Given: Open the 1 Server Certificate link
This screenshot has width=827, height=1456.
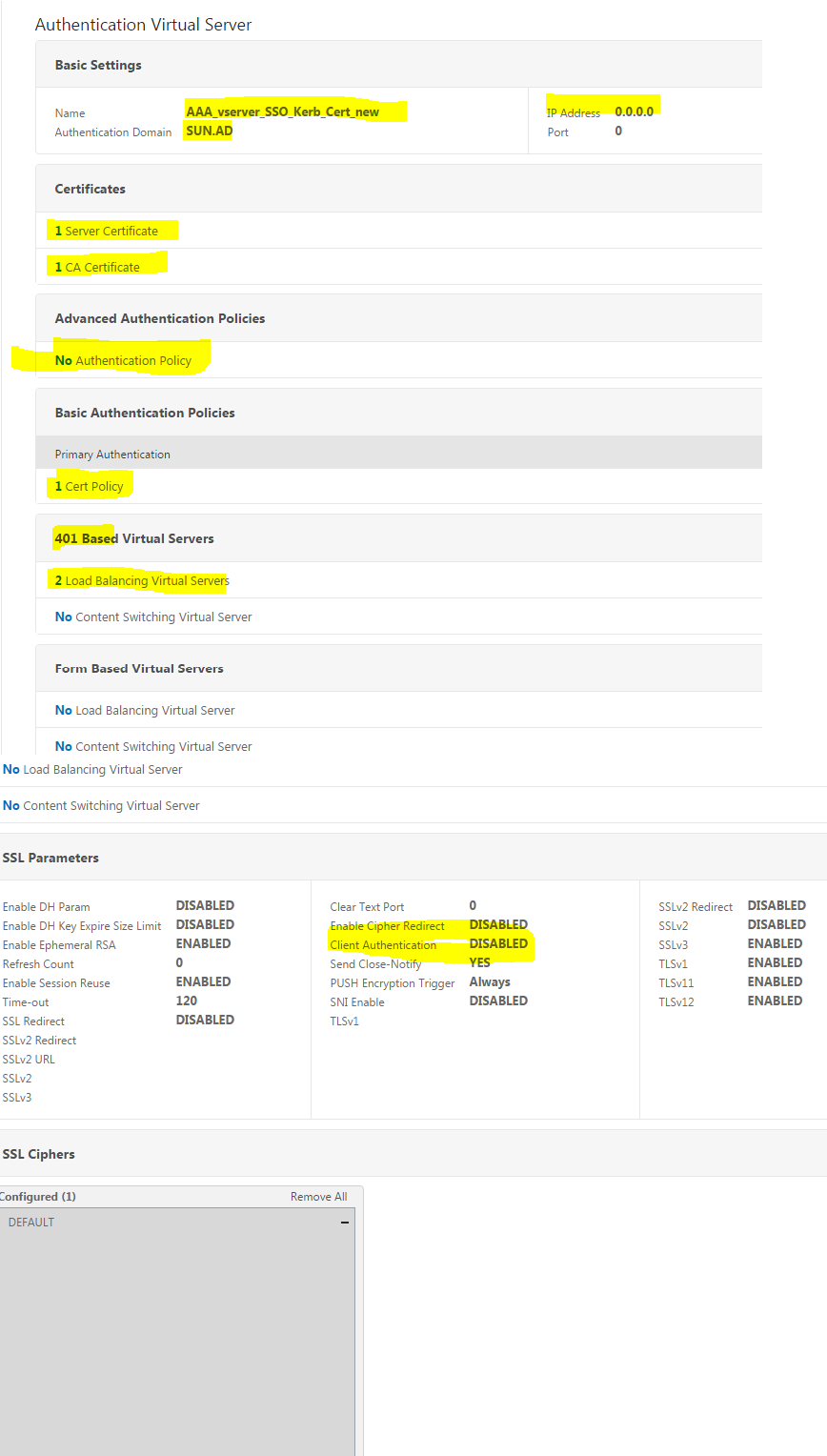Looking at the screenshot, I should 111,230.
